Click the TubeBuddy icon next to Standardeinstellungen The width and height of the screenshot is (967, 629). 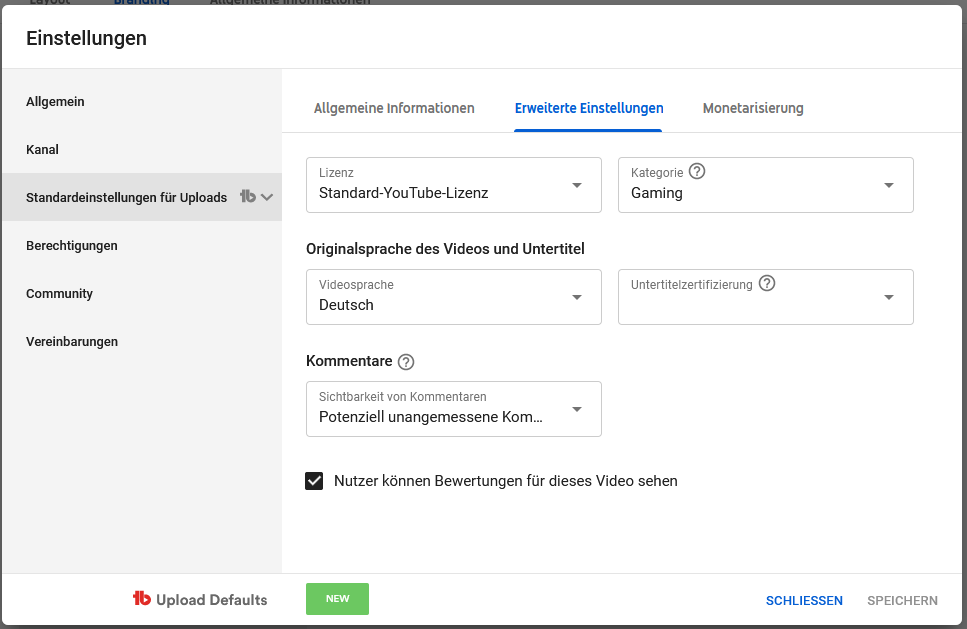pos(247,197)
